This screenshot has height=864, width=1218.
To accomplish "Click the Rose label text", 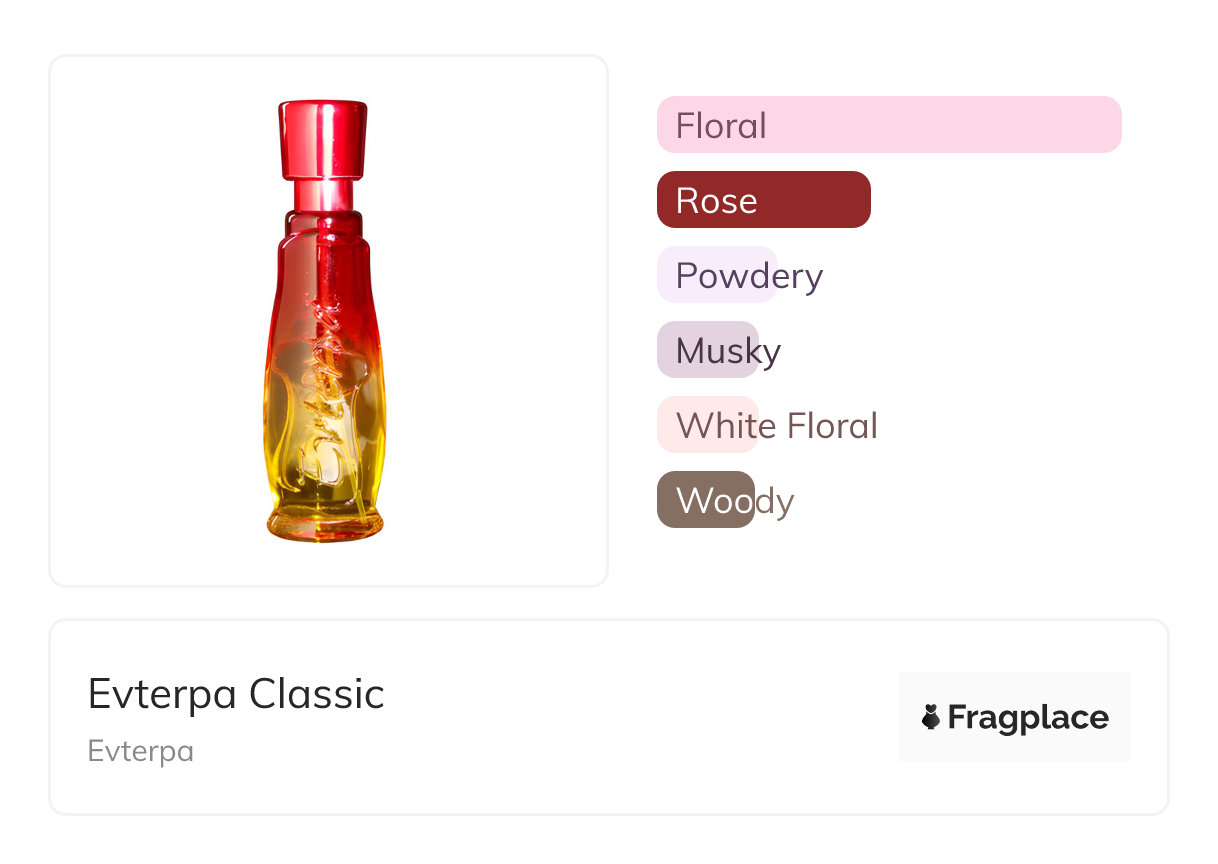I will point(716,201).
